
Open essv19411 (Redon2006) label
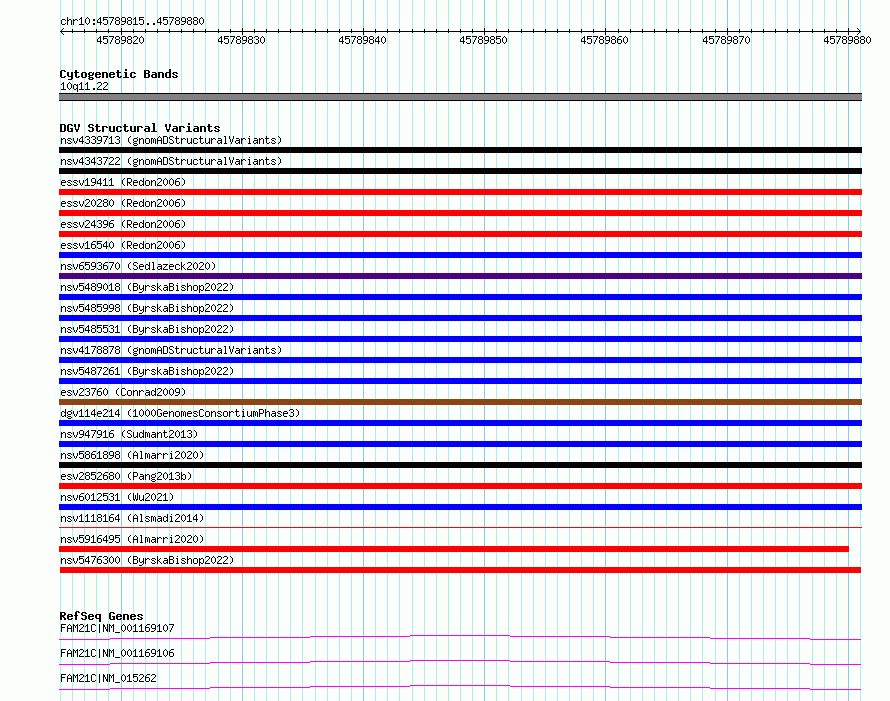point(123,182)
